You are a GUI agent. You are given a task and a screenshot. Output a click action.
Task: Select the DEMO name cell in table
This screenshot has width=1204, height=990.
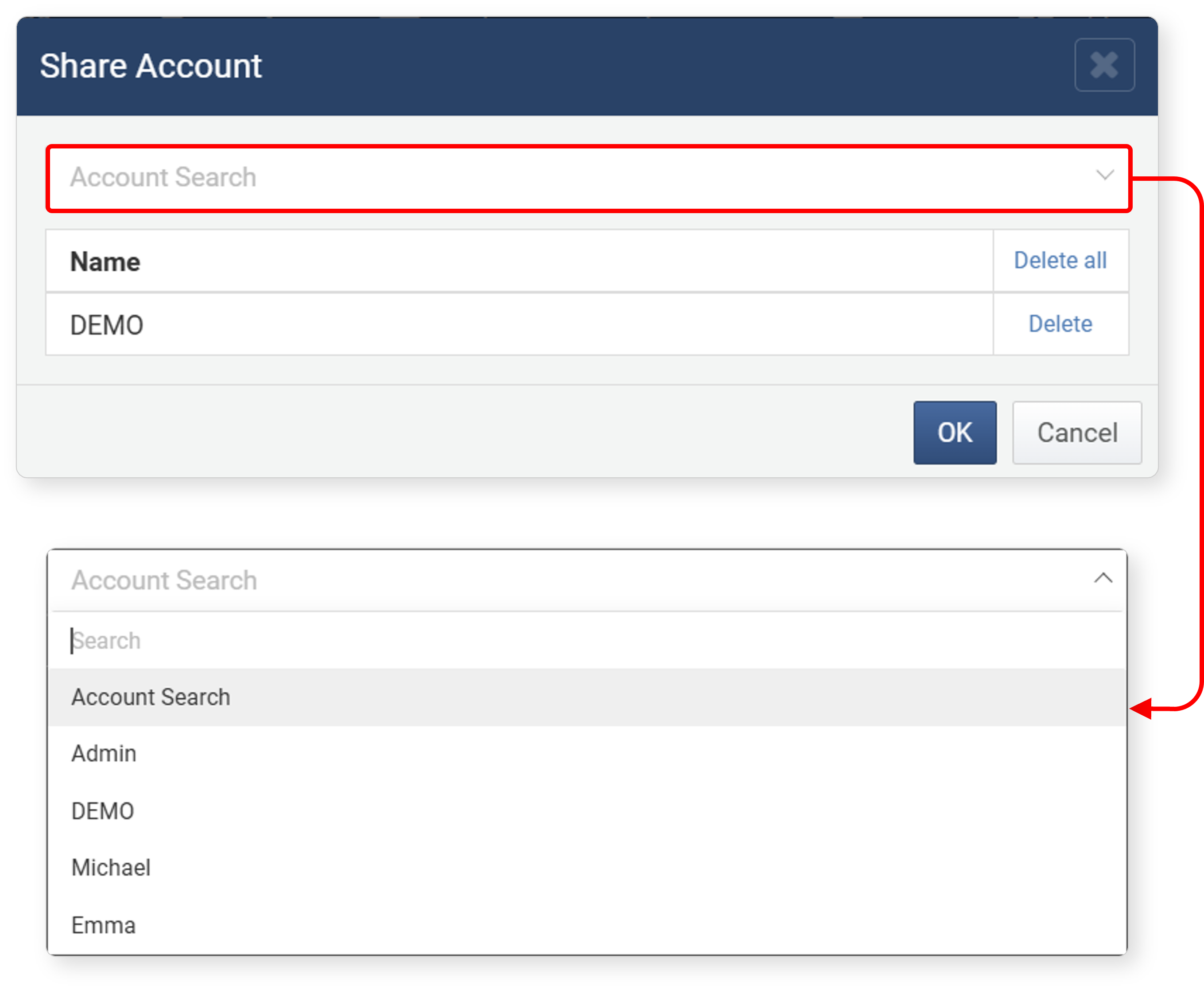[x=519, y=324]
